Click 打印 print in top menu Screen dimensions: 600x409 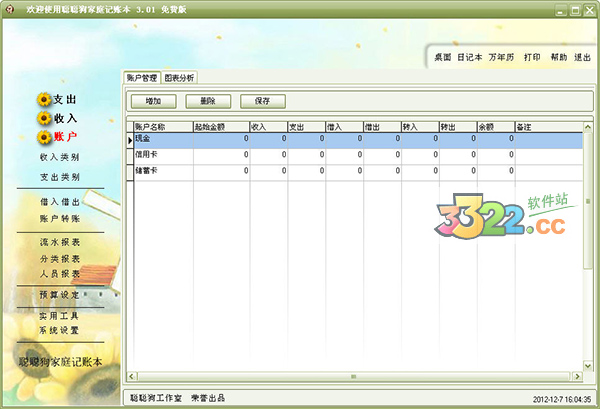point(532,57)
